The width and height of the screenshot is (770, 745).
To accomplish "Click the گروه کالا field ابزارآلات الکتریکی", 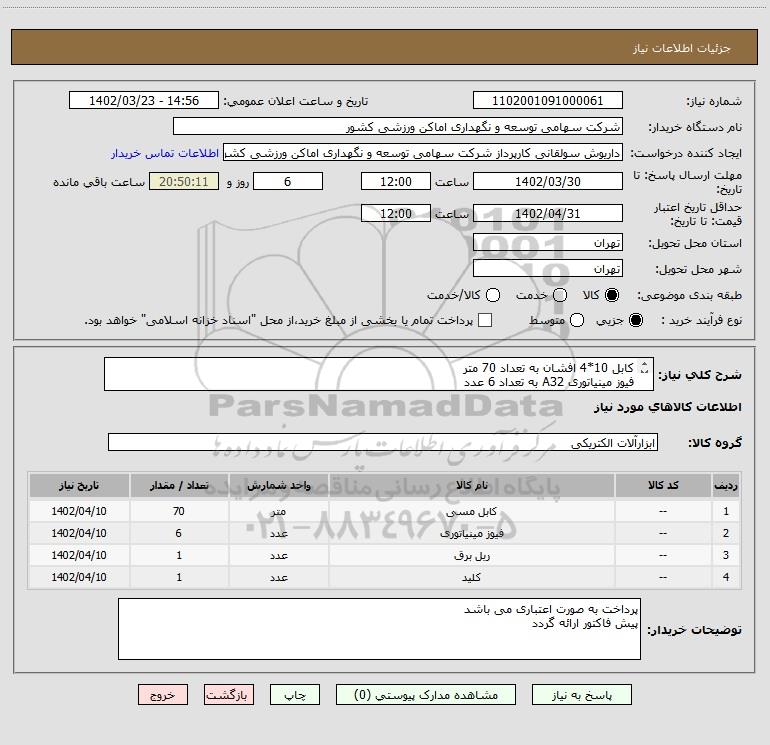I will click(383, 442).
